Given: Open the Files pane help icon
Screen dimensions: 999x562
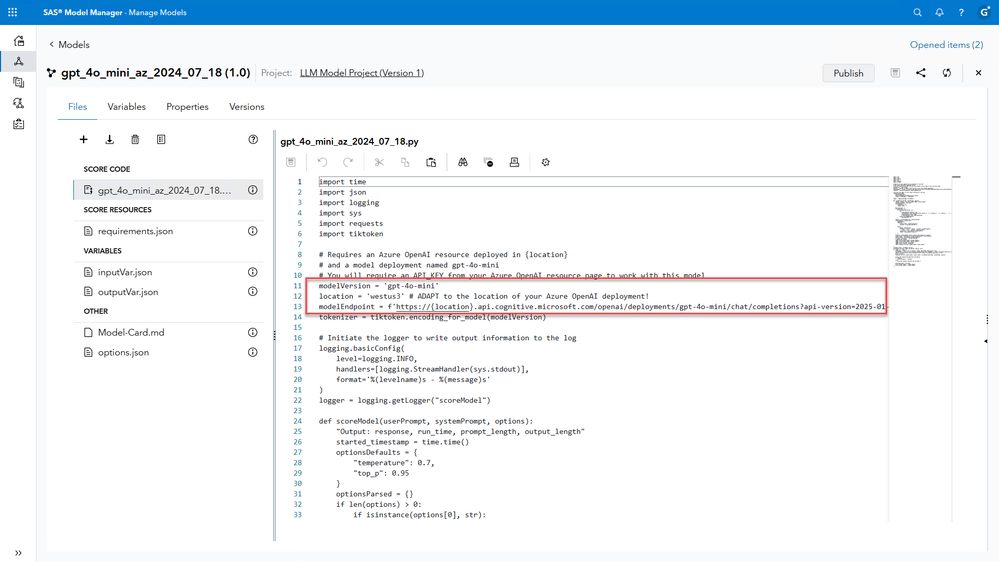Looking at the screenshot, I should (x=253, y=139).
